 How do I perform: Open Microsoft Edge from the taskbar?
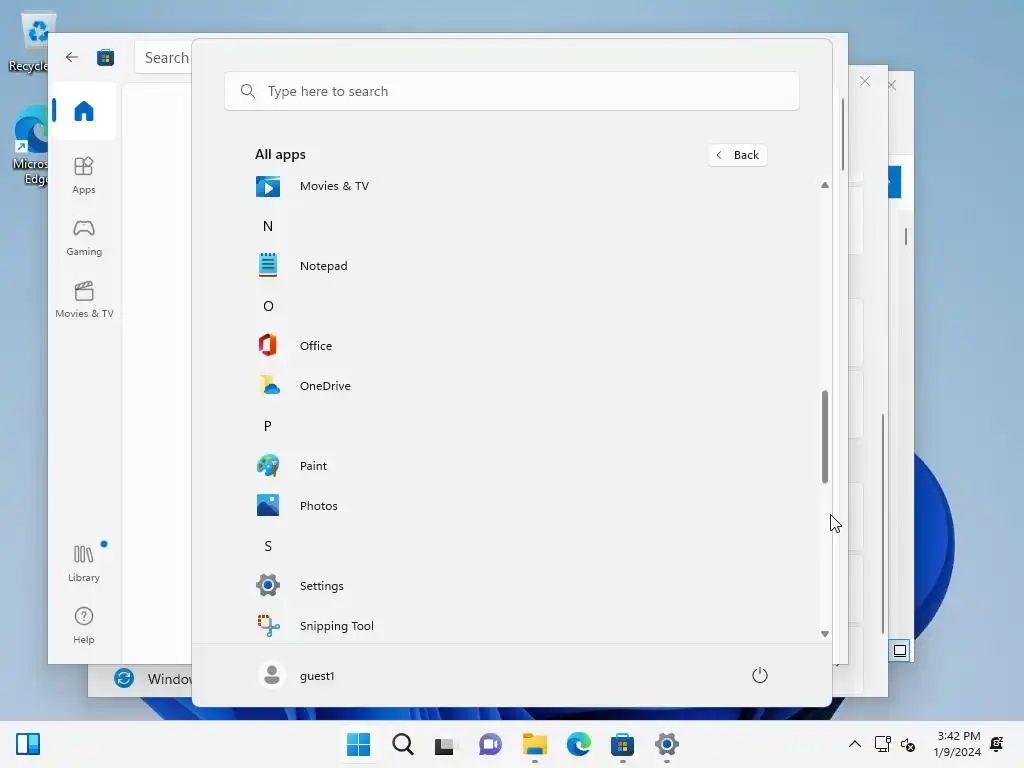pyautogui.click(x=578, y=744)
